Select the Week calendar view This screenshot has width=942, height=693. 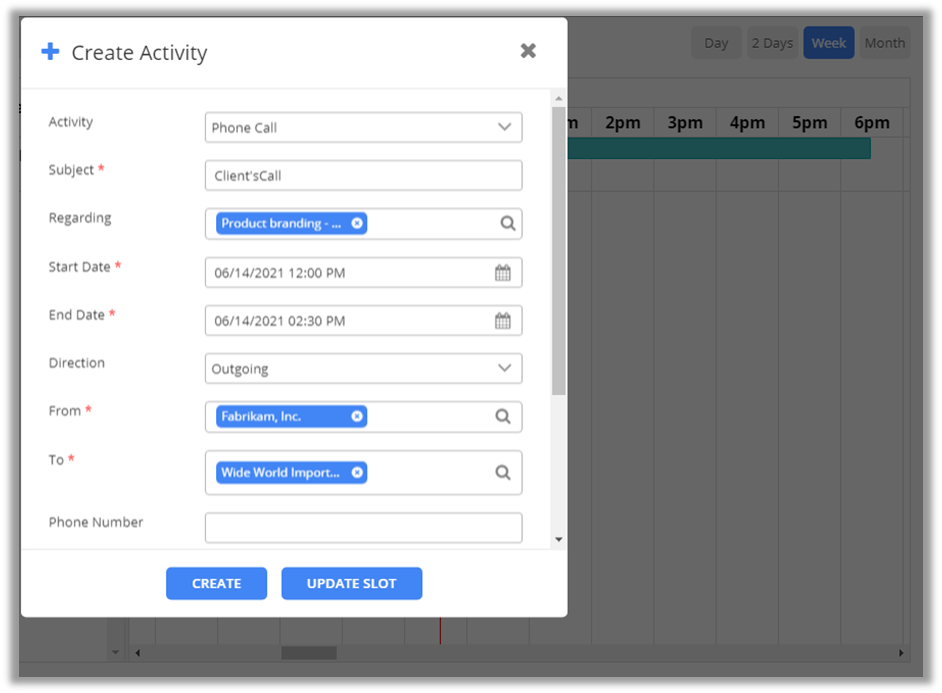click(828, 43)
